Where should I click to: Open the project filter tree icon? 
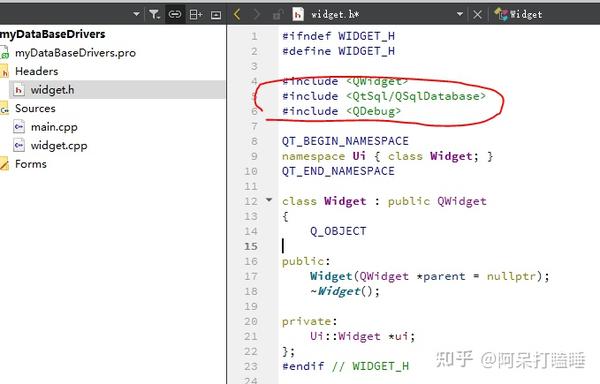click(154, 15)
